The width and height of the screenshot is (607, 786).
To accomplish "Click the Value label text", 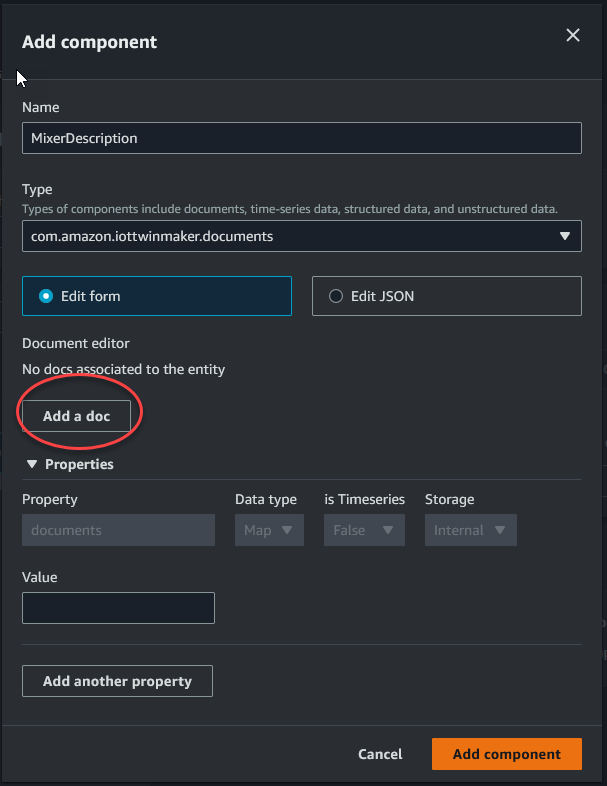I will click(40, 577).
